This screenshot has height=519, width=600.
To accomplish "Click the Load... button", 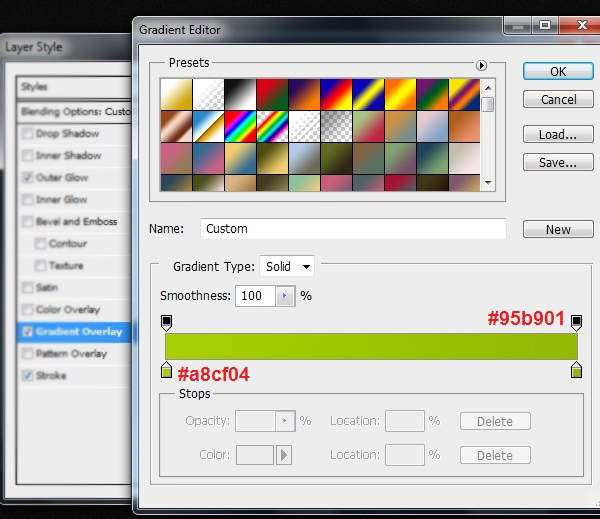I will [x=557, y=135].
